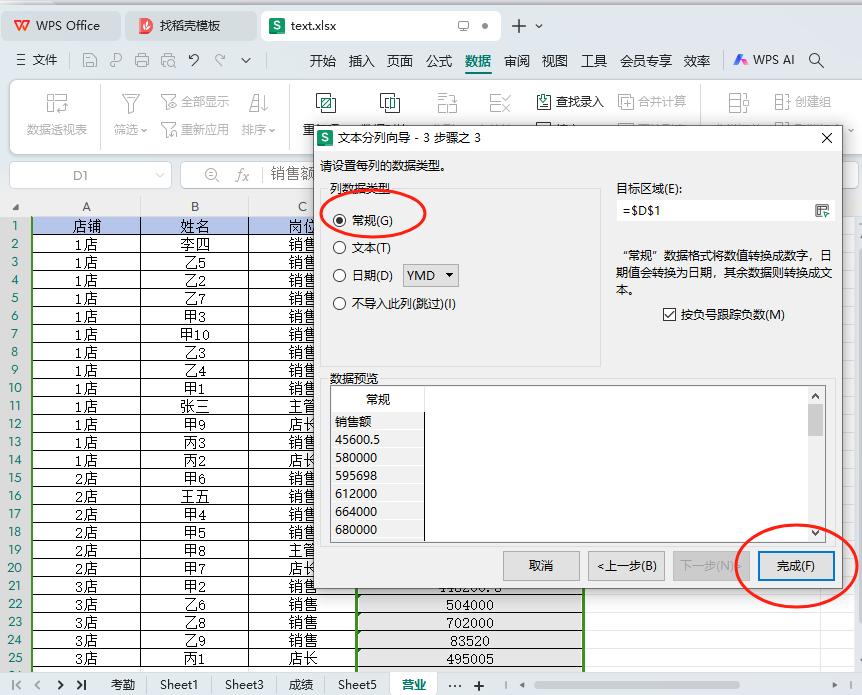Click 创建组 create group
Viewport: 862px width, 695px height.
[803, 102]
